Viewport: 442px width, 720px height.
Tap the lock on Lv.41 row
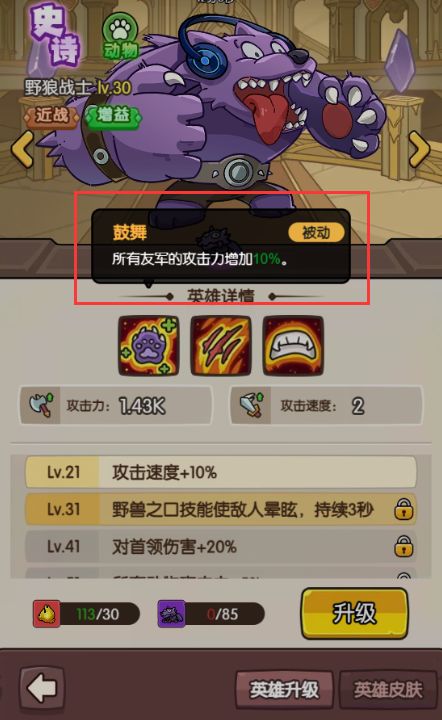pyautogui.click(x=403, y=546)
